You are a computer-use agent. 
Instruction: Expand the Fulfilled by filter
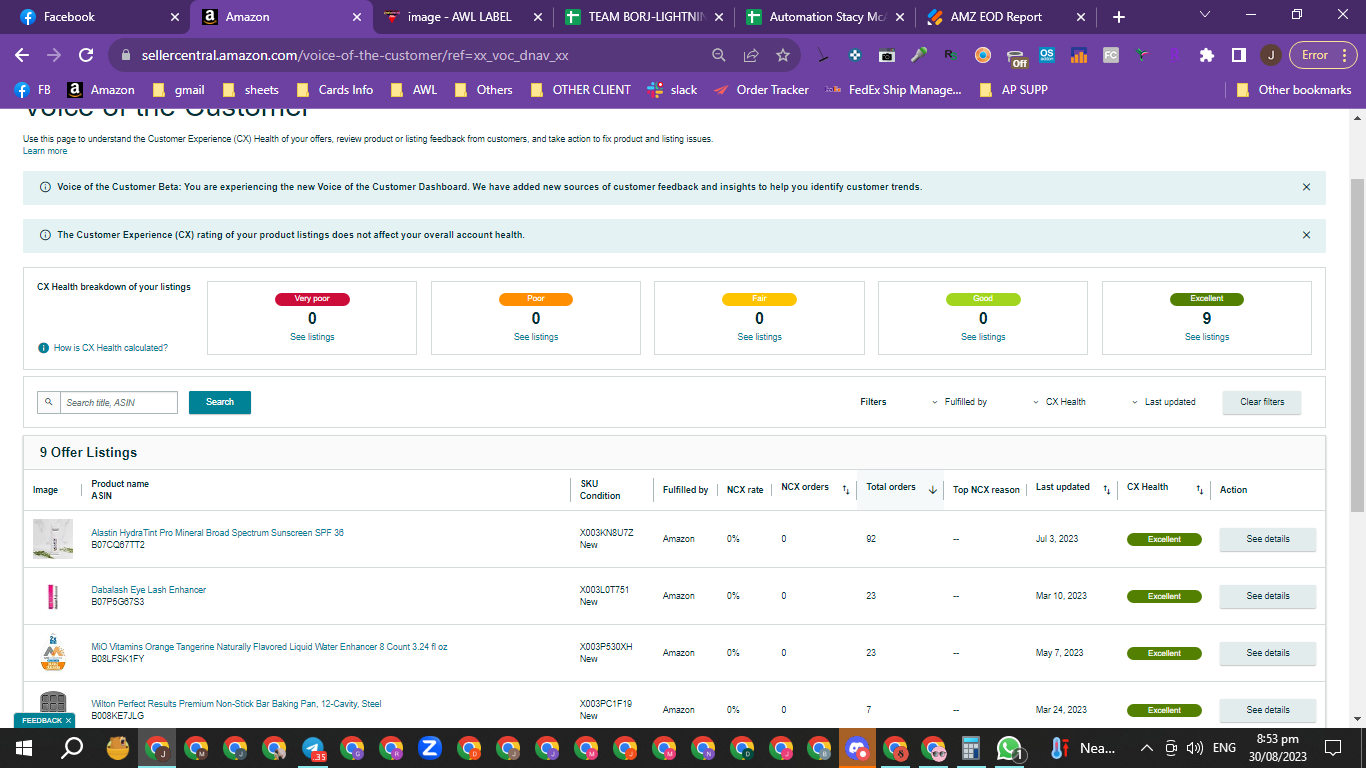pos(959,402)
